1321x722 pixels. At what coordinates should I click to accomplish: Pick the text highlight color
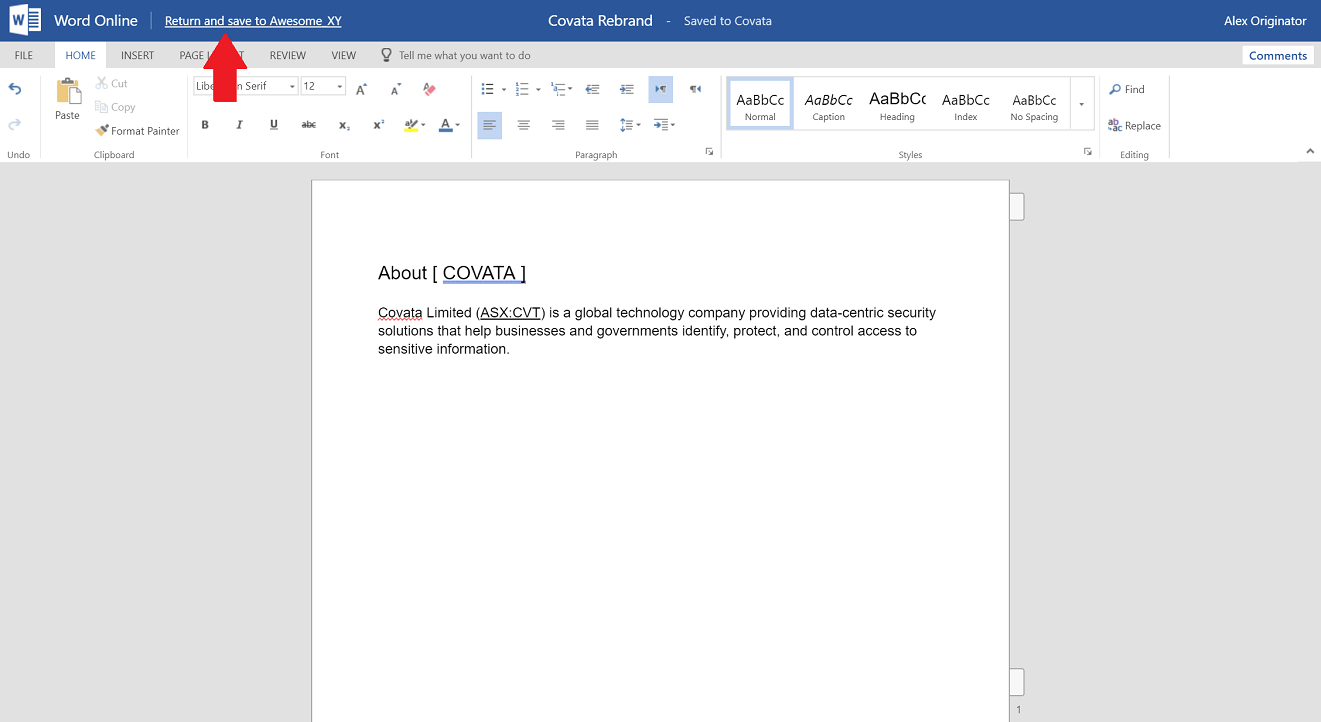(x=411, y=125)
